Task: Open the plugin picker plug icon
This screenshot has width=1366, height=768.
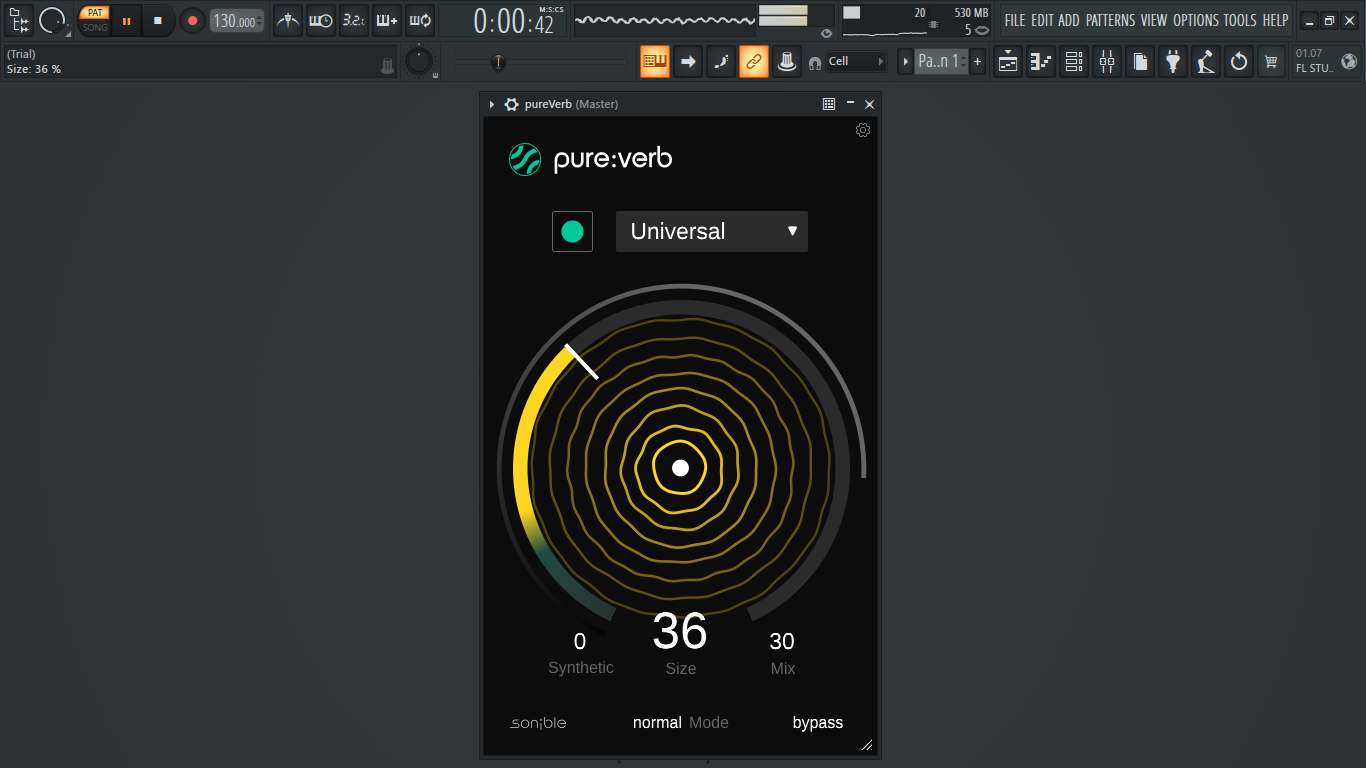Action: (x=1173, y=61)
